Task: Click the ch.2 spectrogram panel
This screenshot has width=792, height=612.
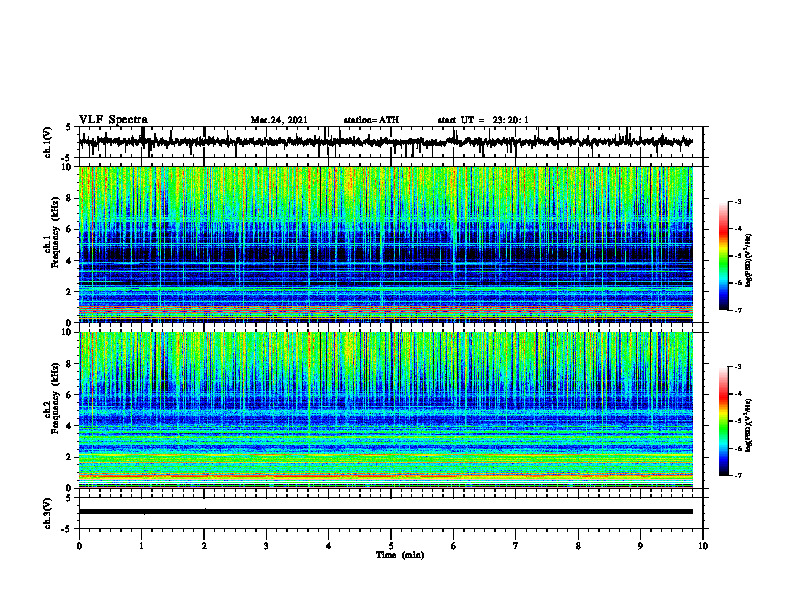Action: coord(386,410)
